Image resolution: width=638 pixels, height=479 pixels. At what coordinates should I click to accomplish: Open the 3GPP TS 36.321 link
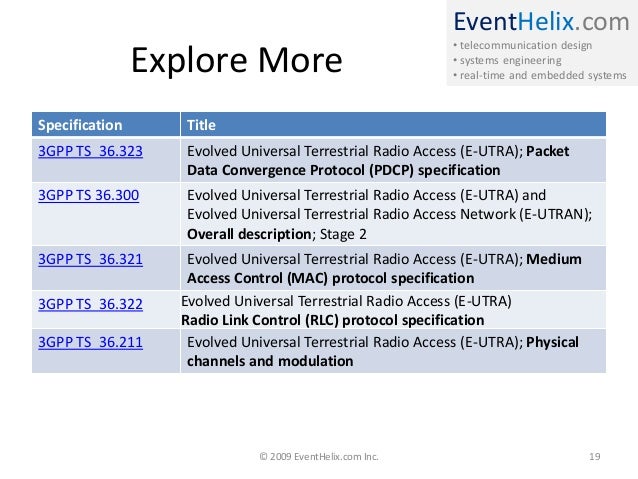coord(90,259)
